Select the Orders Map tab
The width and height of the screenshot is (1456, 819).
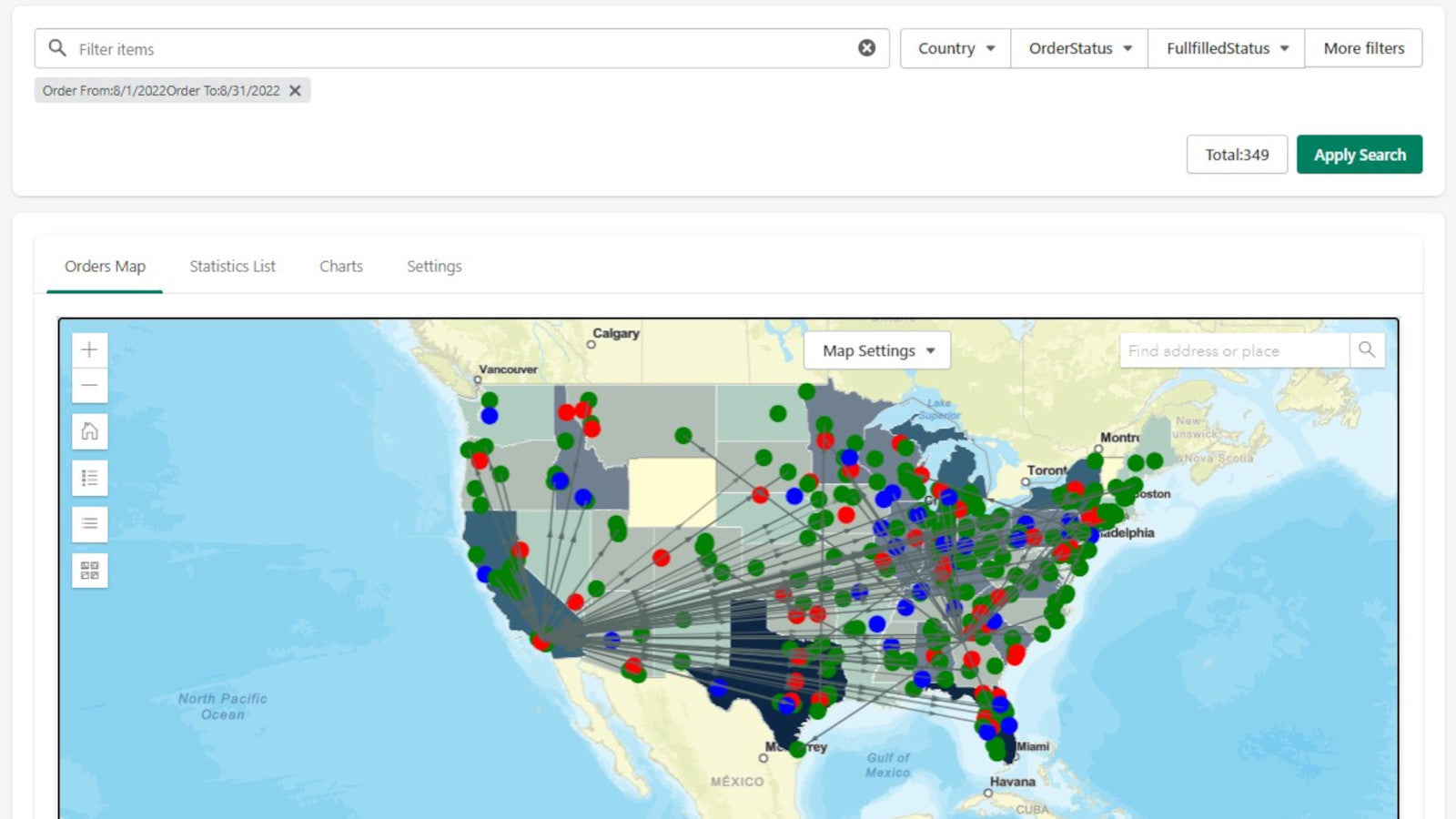pos(105,266)
